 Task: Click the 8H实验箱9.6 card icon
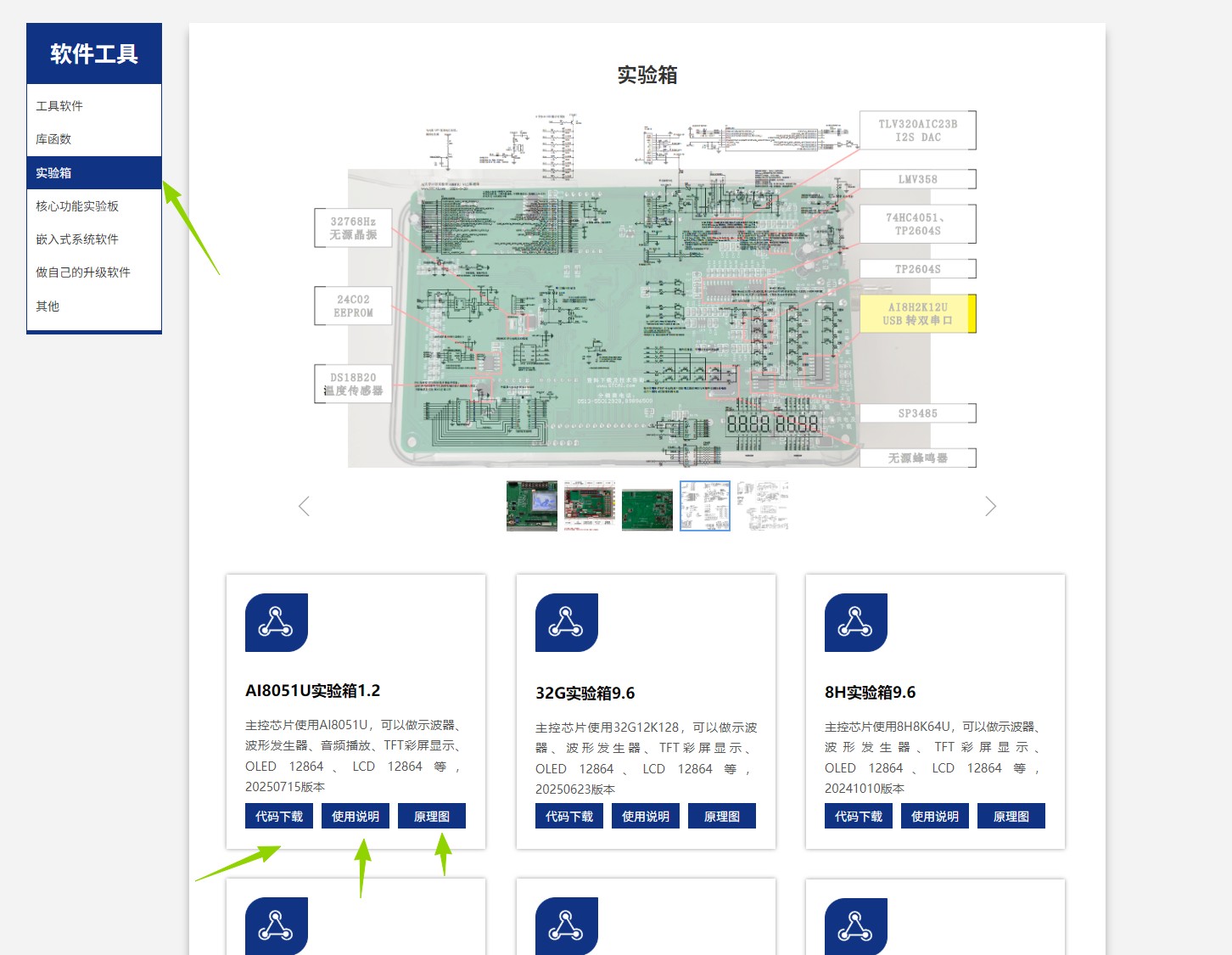(x=856, y=622)
